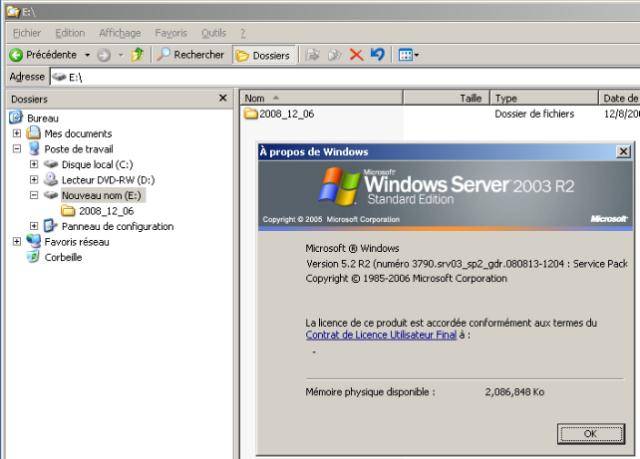Viewport: 640px width, 459px height.
Task: Click the red Delete X icon
Action: point(356,54)
